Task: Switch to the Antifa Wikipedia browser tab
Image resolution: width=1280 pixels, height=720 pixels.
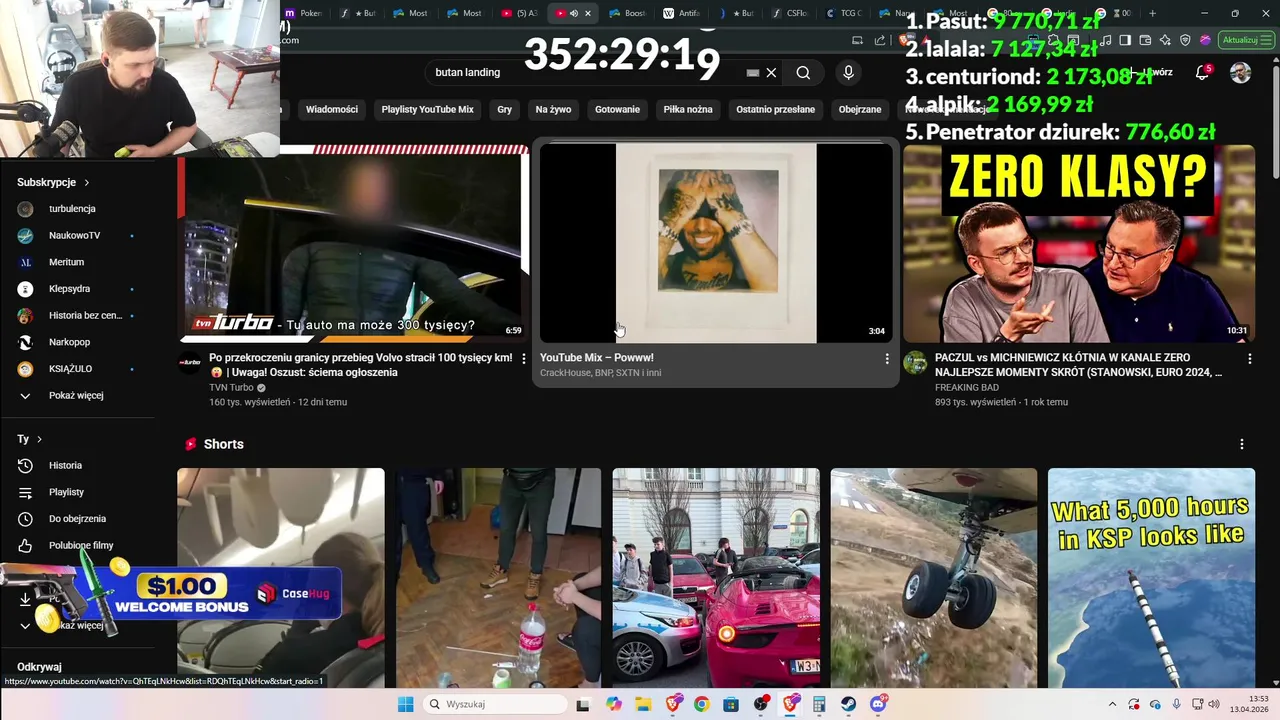Action: click(x=681, y=13)
